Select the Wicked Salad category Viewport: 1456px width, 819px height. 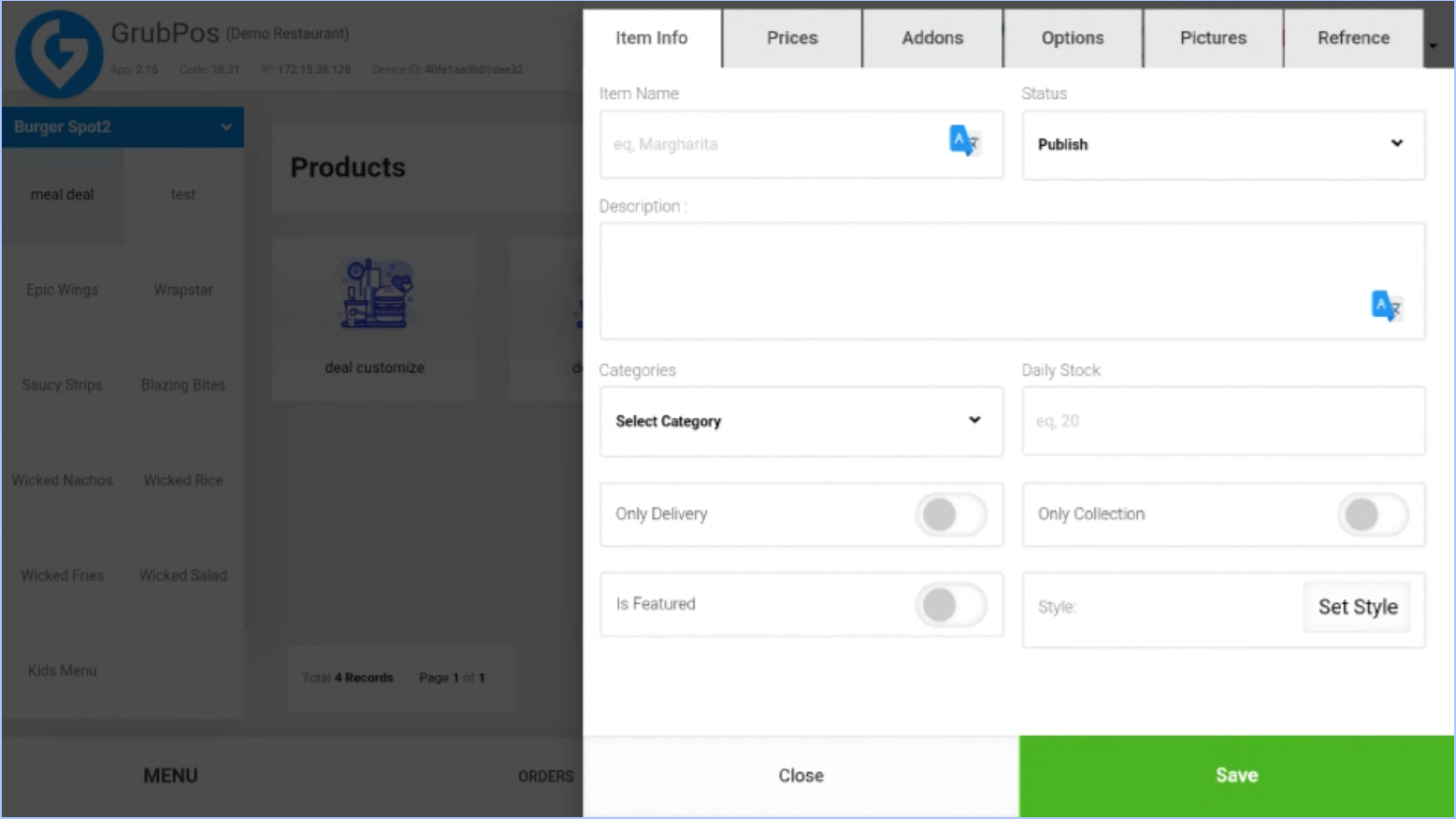click(x=183, y=577)
